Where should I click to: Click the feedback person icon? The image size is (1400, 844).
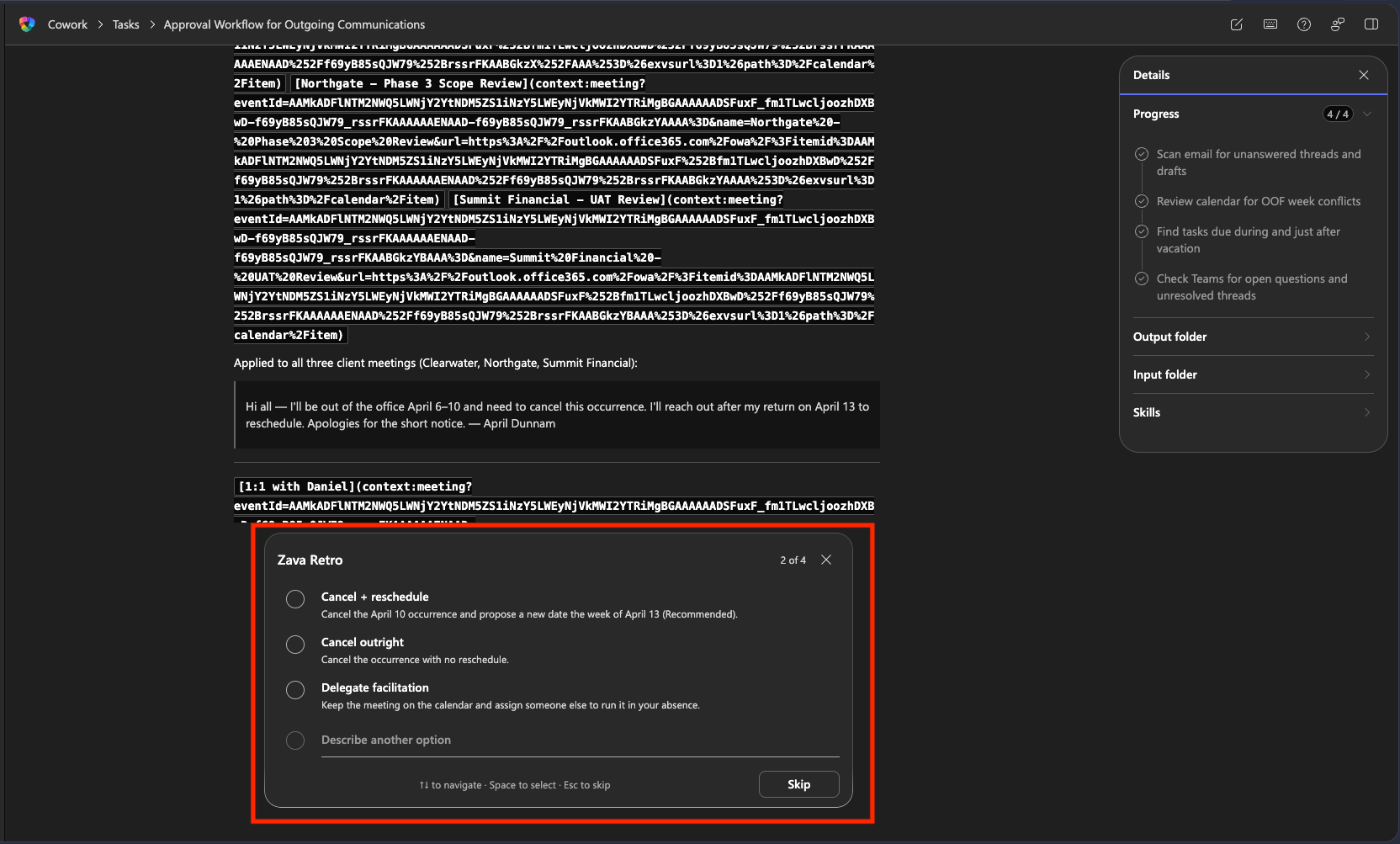[x=1337, y=24]
